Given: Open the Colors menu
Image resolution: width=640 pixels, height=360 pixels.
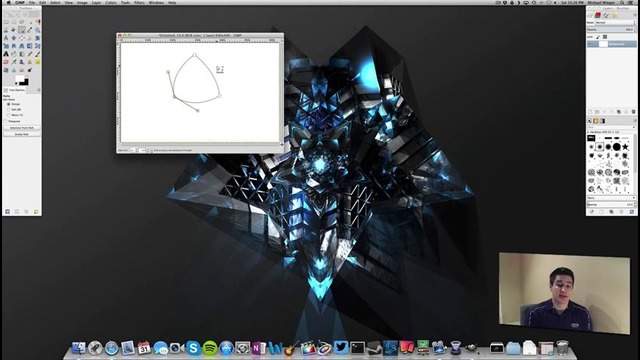Looking at the screenshot, I should [x=111, y=2].
